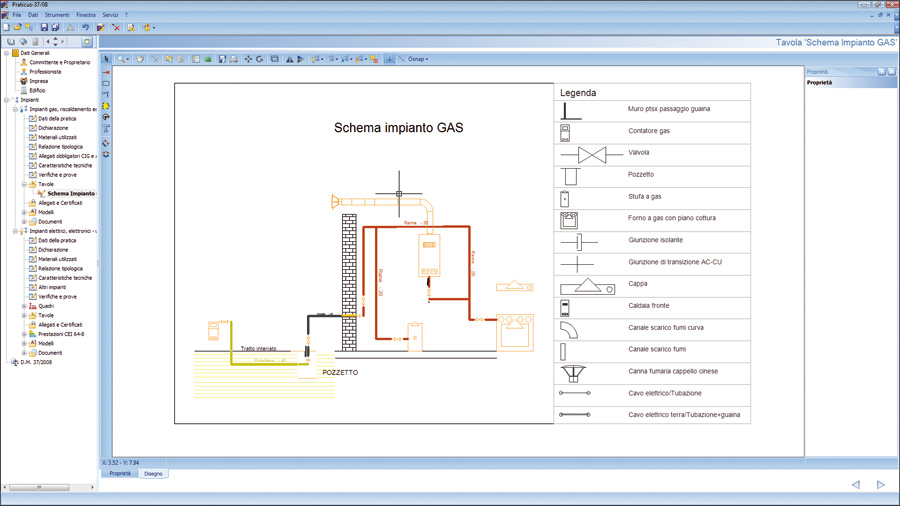Click the blue play-arrow icon in the drawing toolbar
The width and height of the screenshot is (900, 506).
tap(300, 59)
